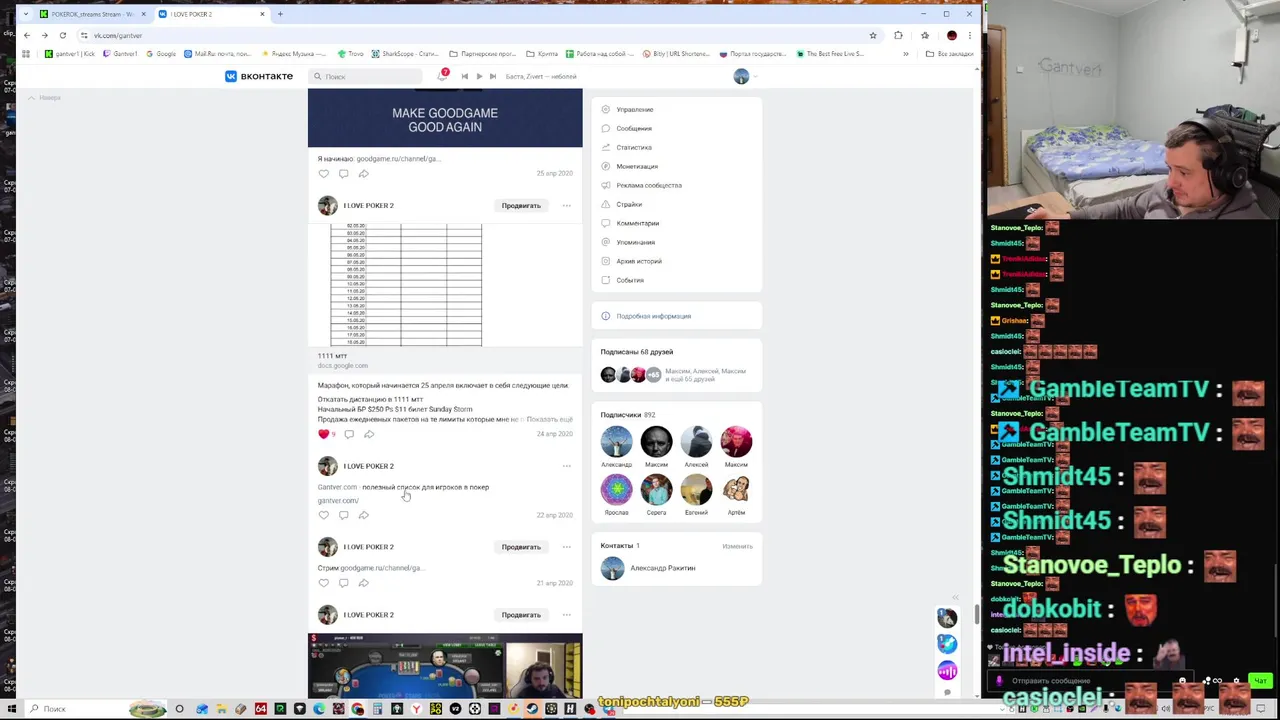Viewport: 1280px width, 720px height.
Task: Click Изменить in Контакты block
Action: click(x=737, y=546)
